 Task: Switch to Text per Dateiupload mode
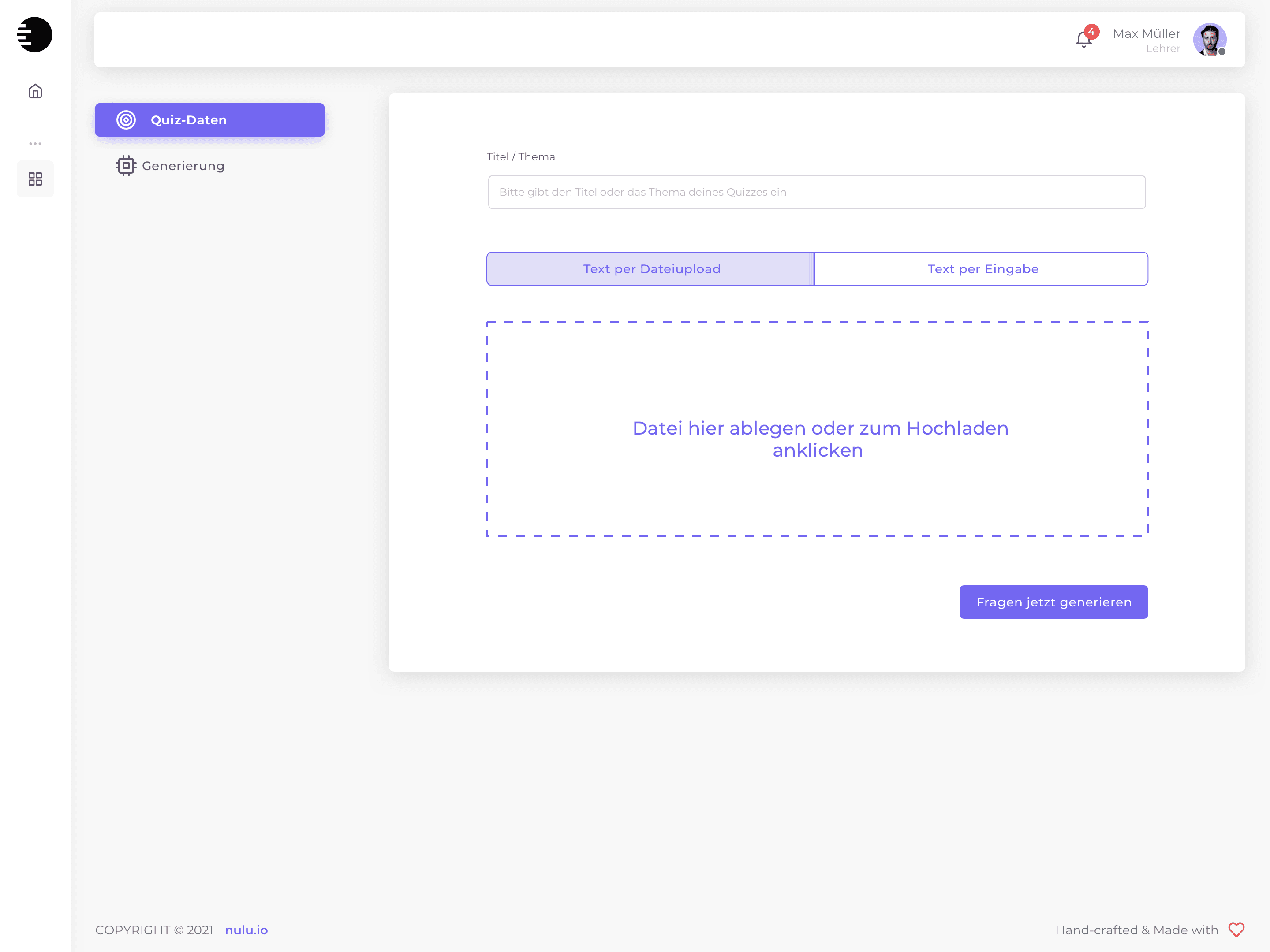tap(650, 268)
